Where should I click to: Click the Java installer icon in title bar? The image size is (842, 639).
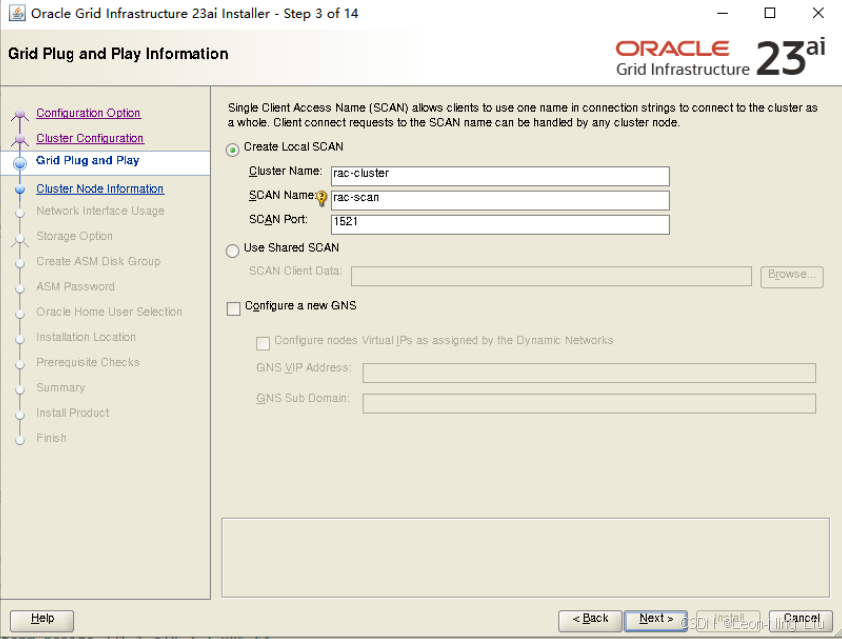(17, 13)
